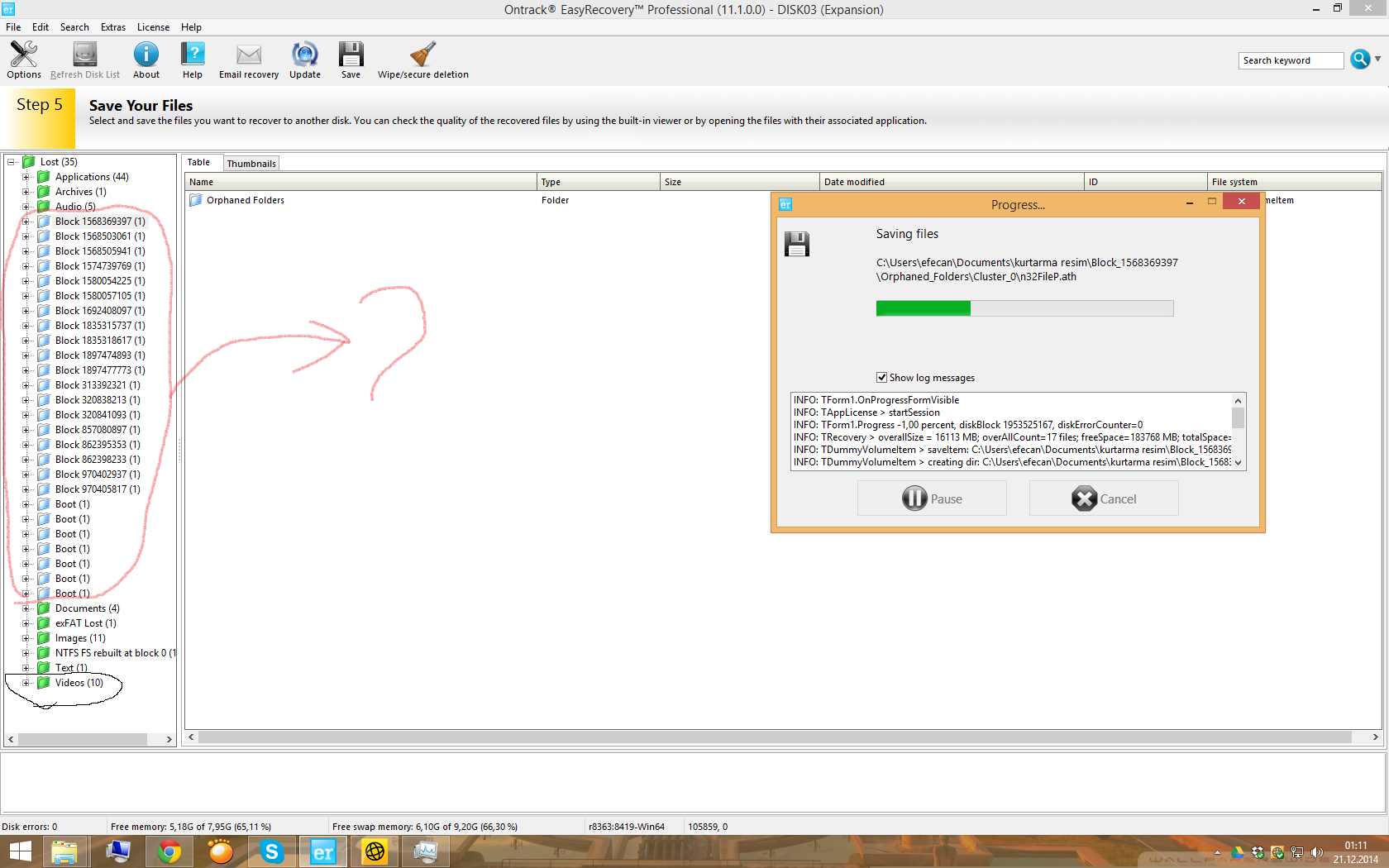Click the log messages vertical scrollbar
Screen dimensions: 1389x868
point(1238,432)
